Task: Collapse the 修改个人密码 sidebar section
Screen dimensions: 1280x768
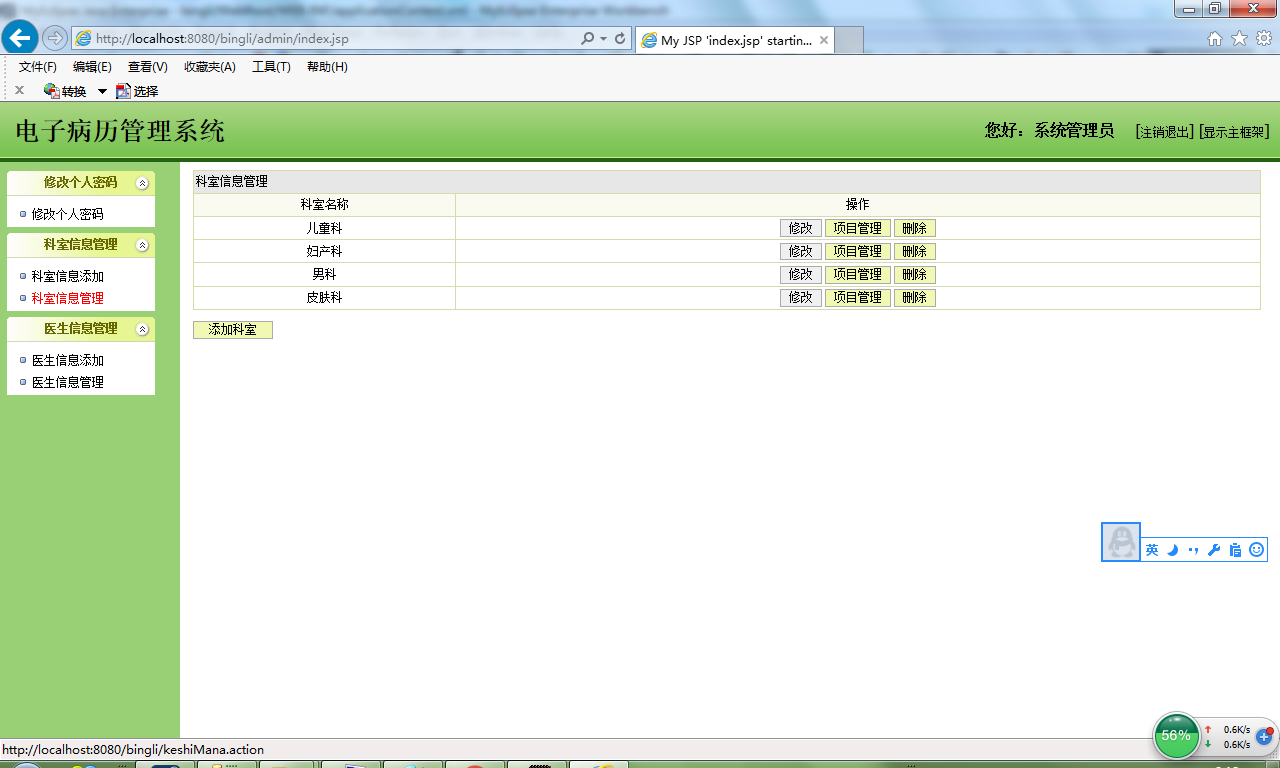Action: point(142,183)
